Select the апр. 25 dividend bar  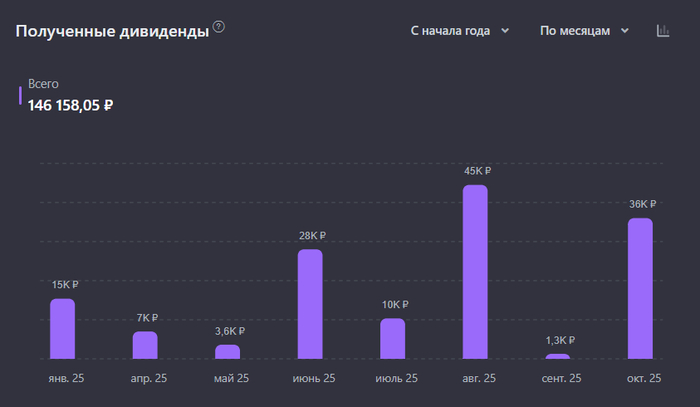point(145,344)
